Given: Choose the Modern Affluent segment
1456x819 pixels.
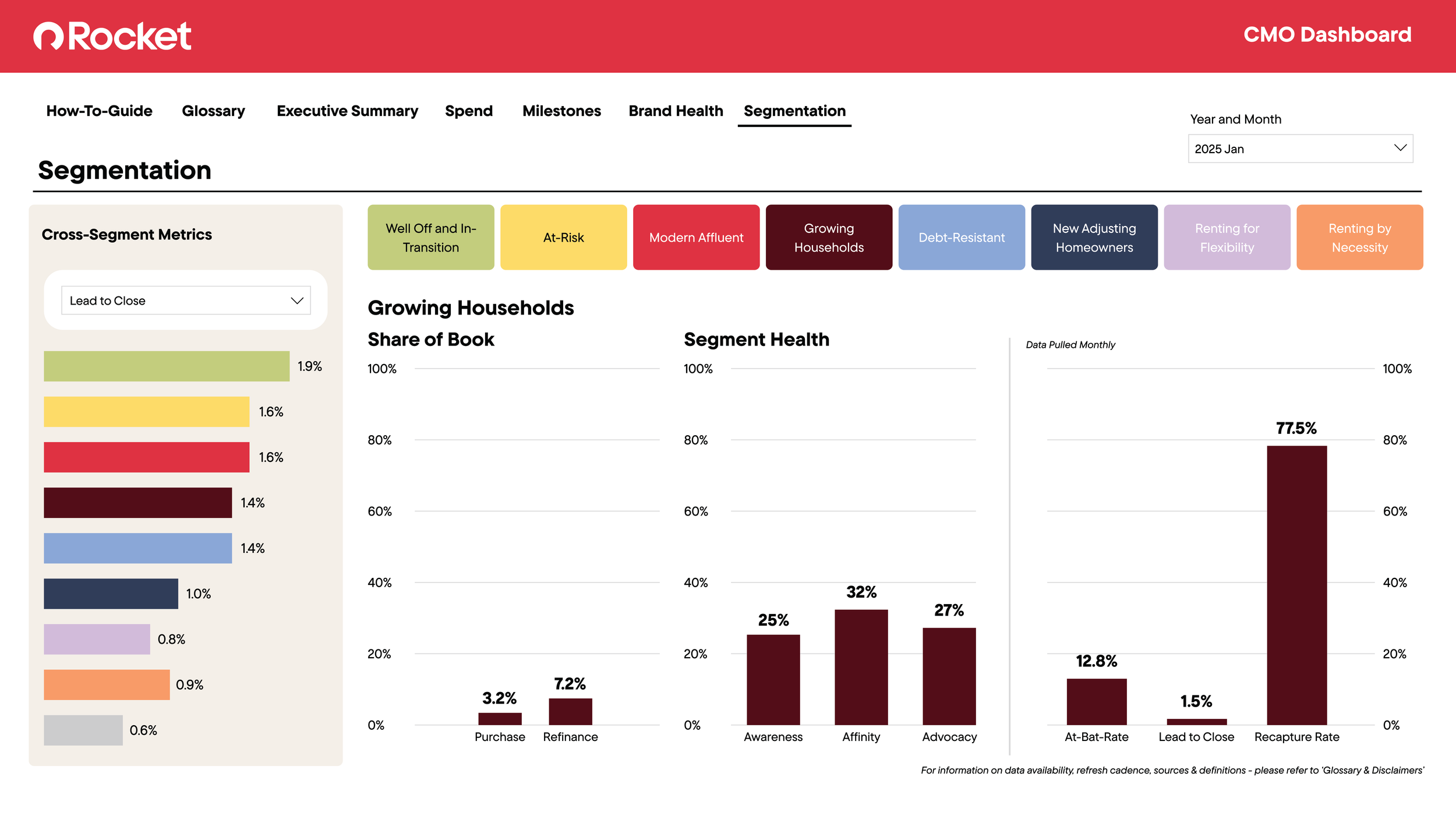Looking at the screenshot, I should pyautogui.click(x=696, y=237).
